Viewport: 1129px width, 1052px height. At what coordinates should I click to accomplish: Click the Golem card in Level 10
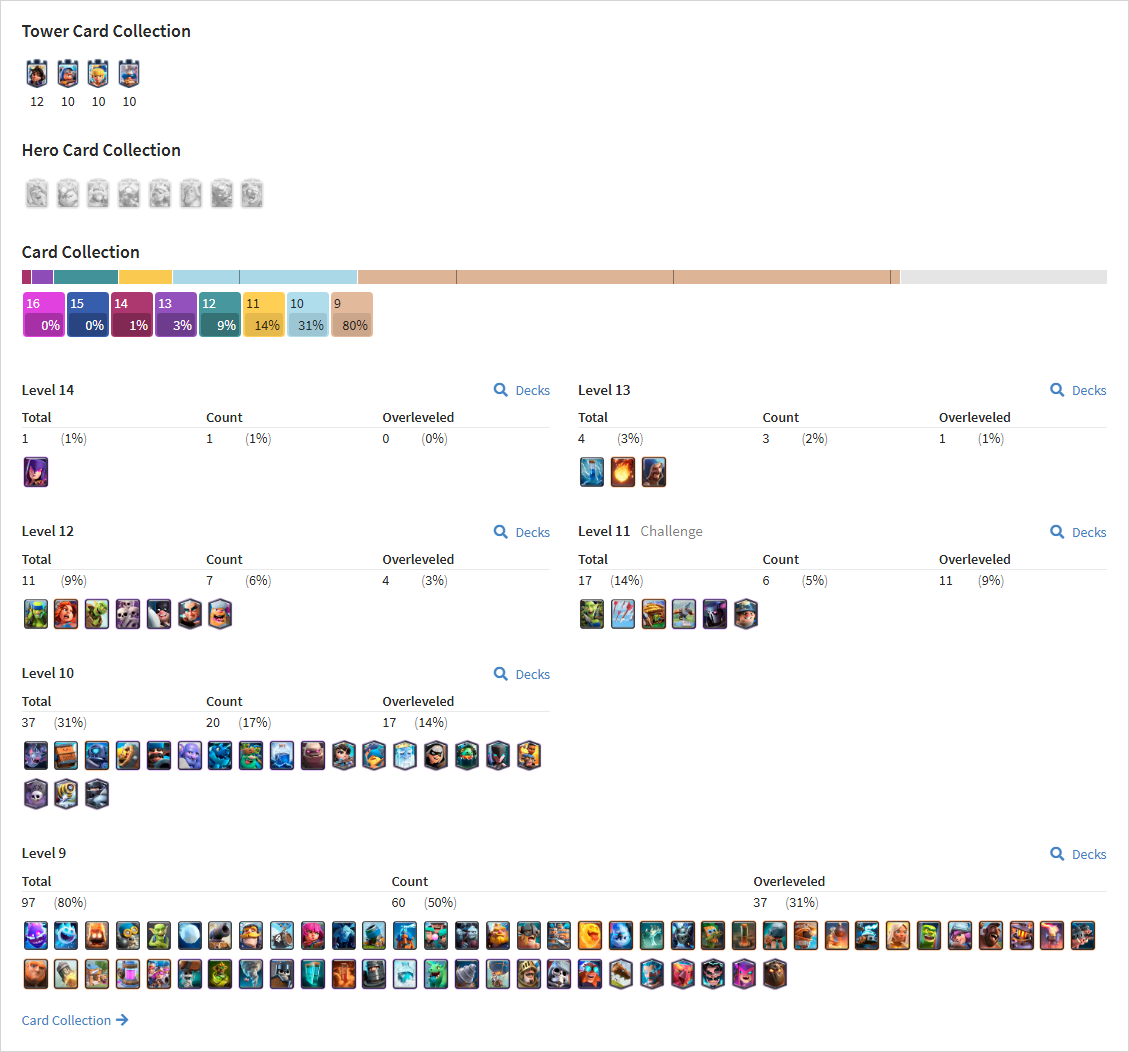[313, 756]
